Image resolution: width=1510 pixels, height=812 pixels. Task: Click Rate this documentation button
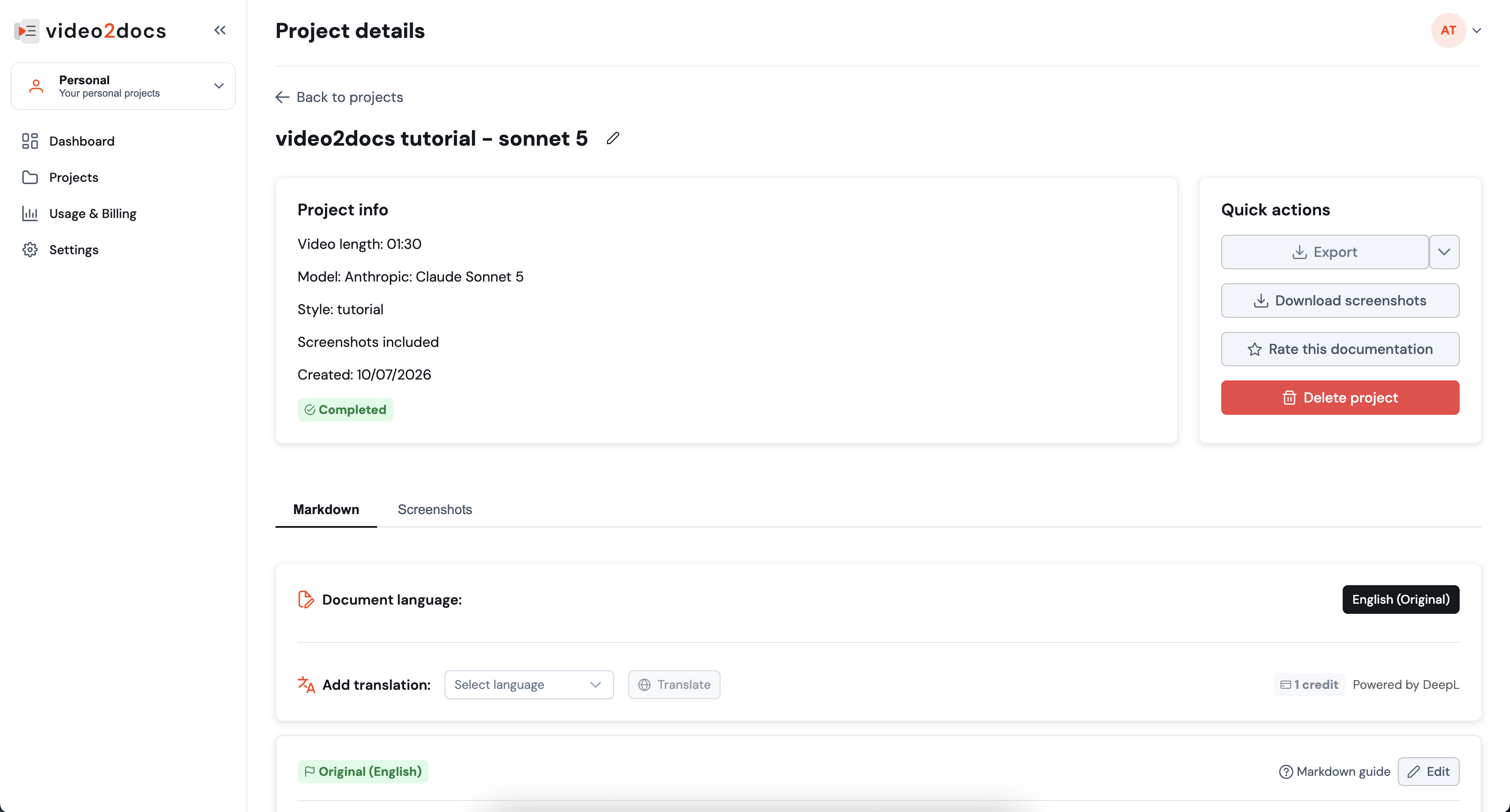pos(1340,349)
